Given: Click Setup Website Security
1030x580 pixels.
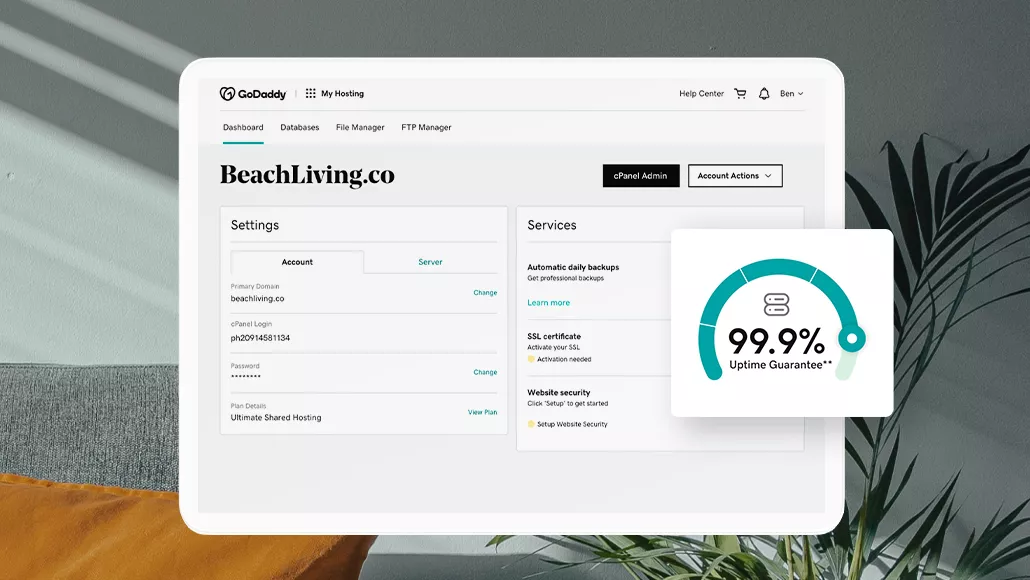Looking at the screenshot, I should coord(572,424).
